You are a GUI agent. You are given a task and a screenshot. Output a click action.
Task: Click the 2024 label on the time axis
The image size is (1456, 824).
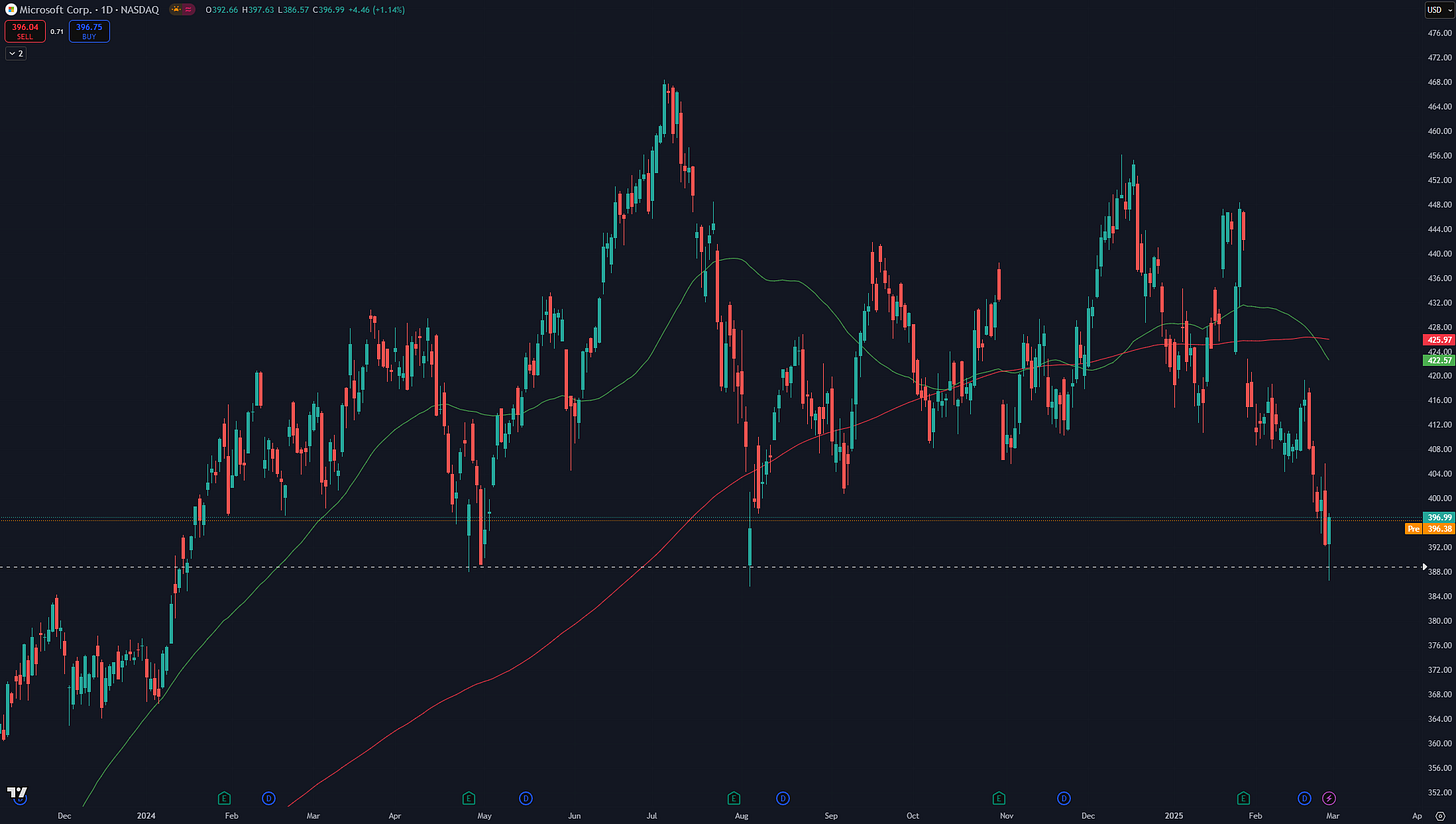pos(147,816)
